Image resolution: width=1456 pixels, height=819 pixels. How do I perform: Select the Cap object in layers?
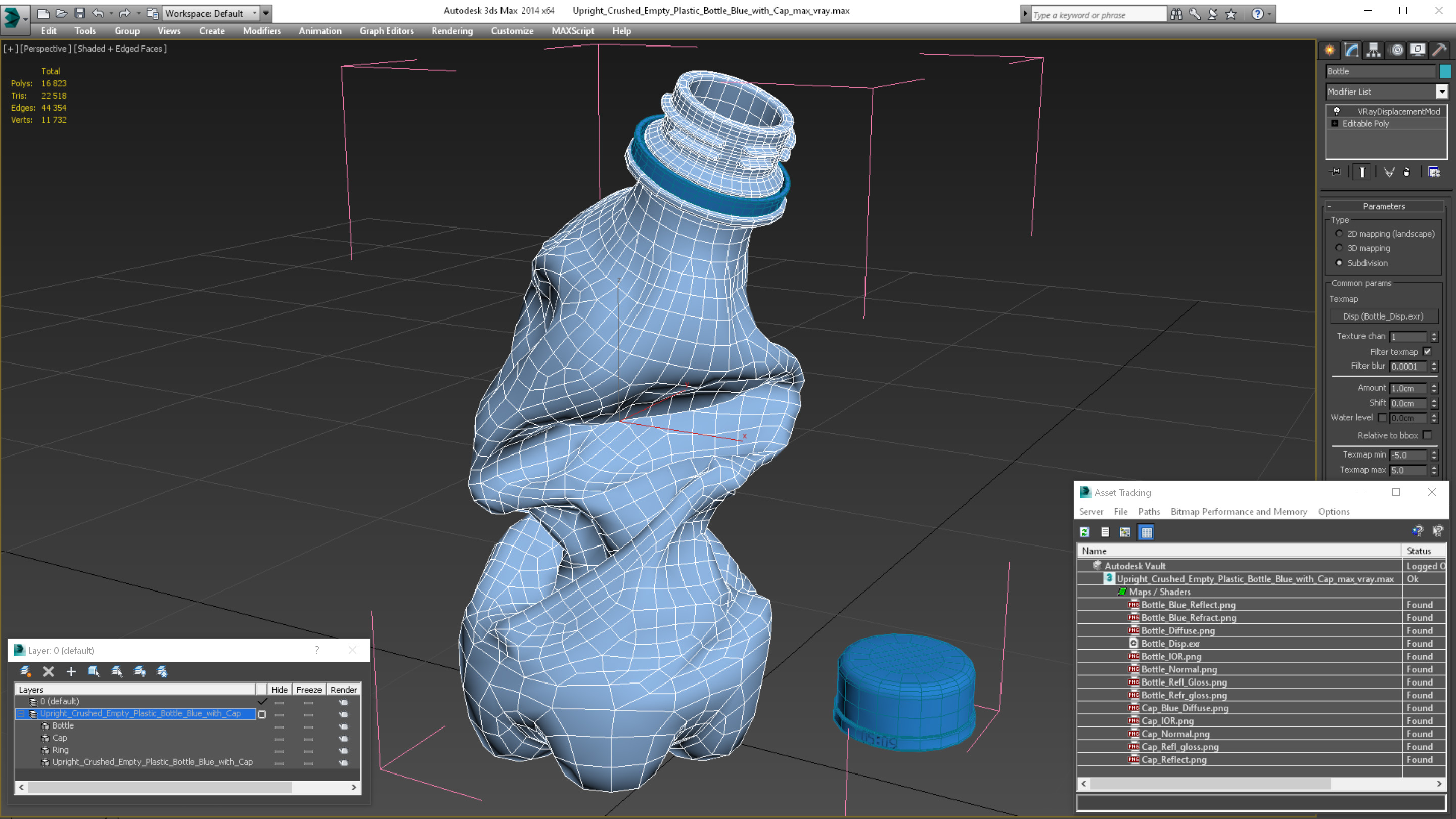point(59,738)
